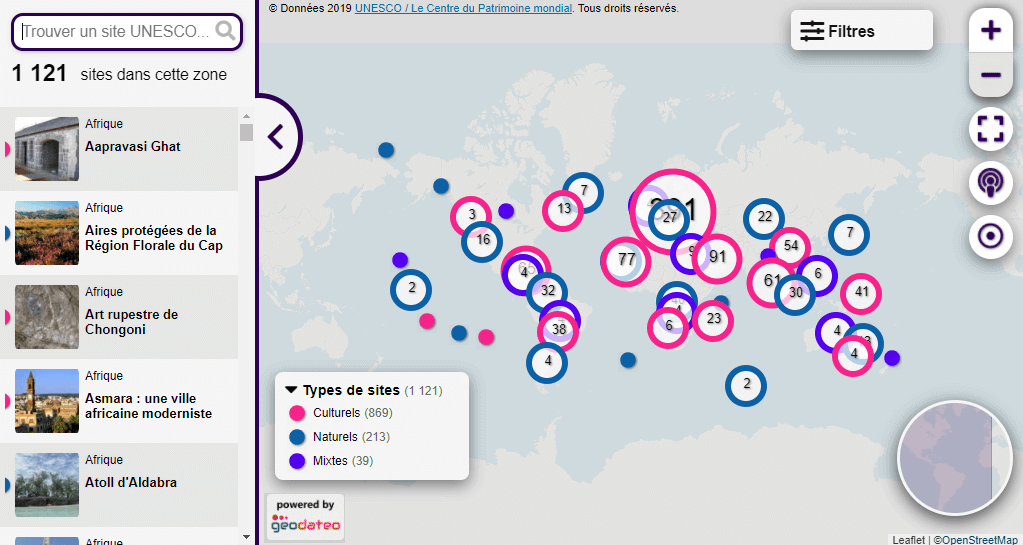Toggle fullscreen map view
Viewport: 1023px width, 545px height.
click(x=990, y=129)
